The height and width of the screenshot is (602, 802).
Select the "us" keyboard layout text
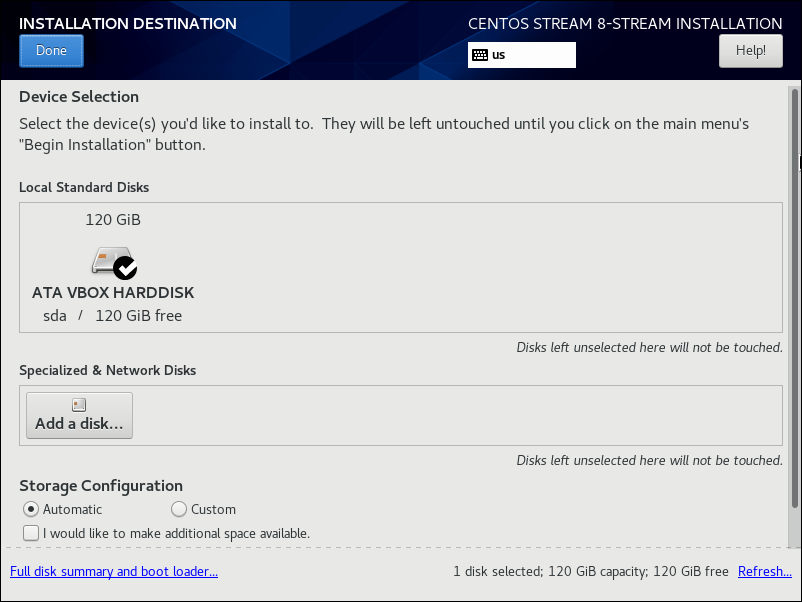499,55
